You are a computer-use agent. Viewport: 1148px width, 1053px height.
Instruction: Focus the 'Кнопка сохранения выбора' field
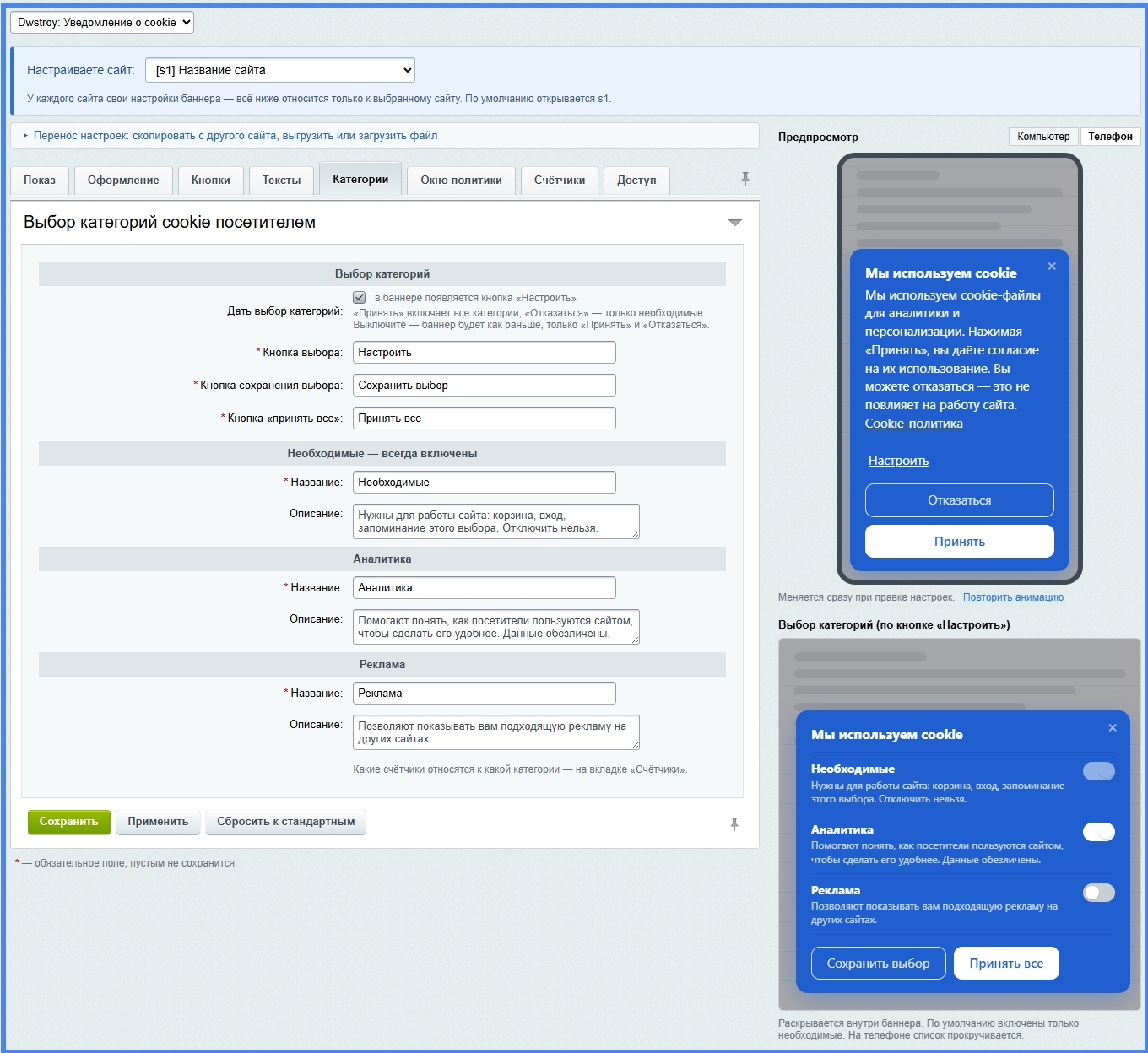coord(485,386)
